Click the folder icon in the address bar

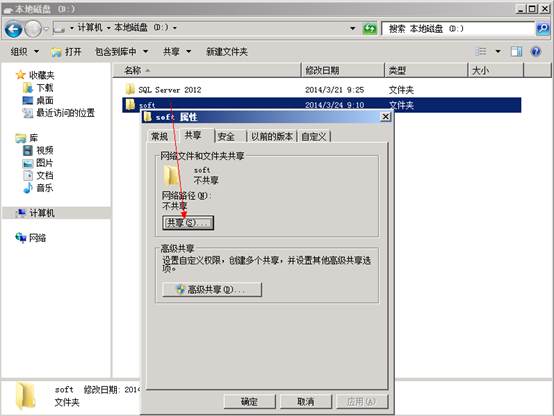click(x=59, y=28)
